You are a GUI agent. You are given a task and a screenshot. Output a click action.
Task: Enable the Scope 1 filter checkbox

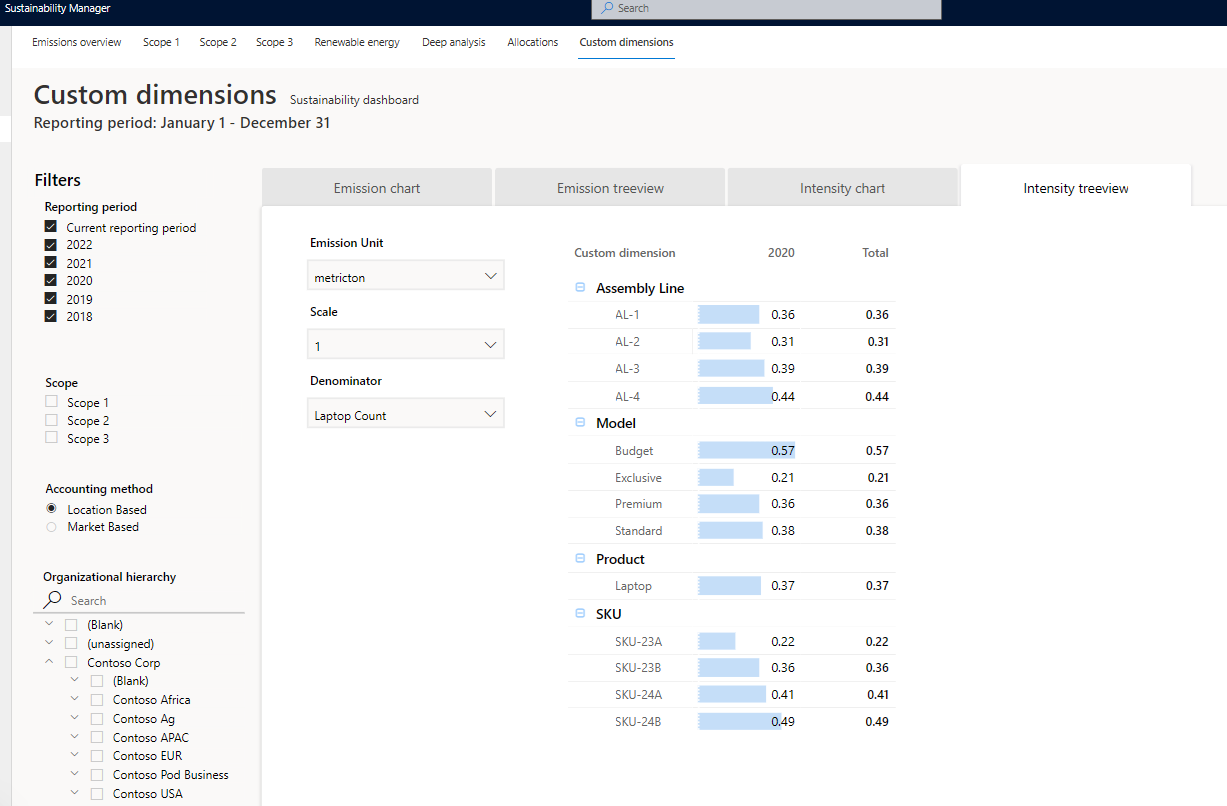point(52,402)
